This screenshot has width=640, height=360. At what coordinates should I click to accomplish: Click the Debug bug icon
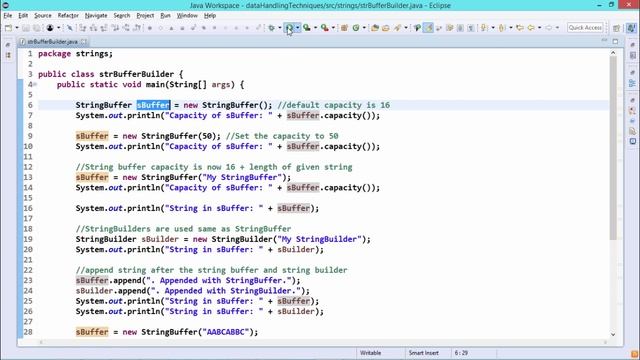pos(271,28)
